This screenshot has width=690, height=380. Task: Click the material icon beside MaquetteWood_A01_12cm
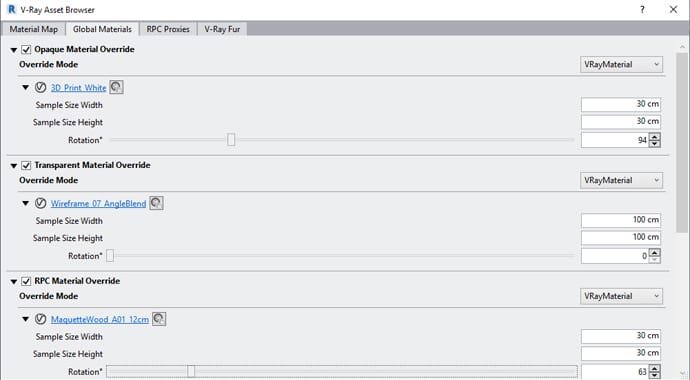pyautogui.click(x=40, y=319)
